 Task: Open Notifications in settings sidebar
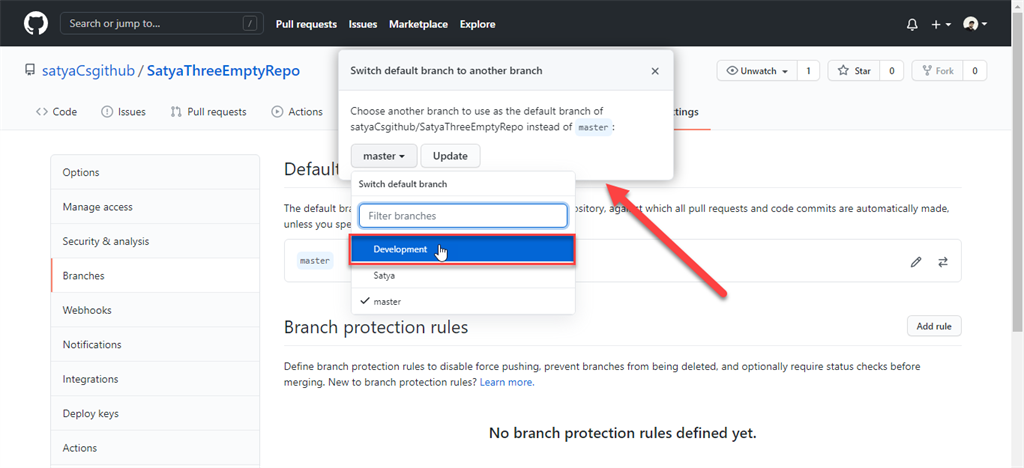point(155,345)
